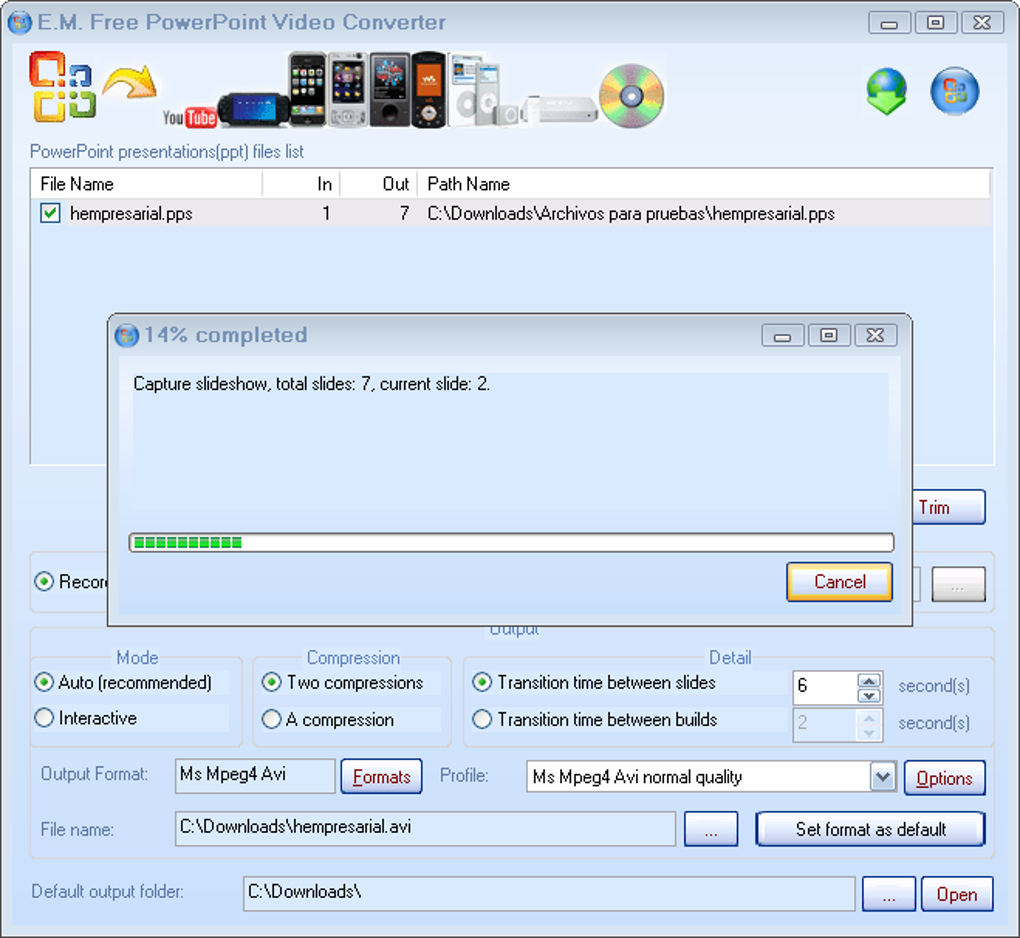The image size is (1020, 938).
Task: Choose Two compressions option
Action: click(271, 682)
